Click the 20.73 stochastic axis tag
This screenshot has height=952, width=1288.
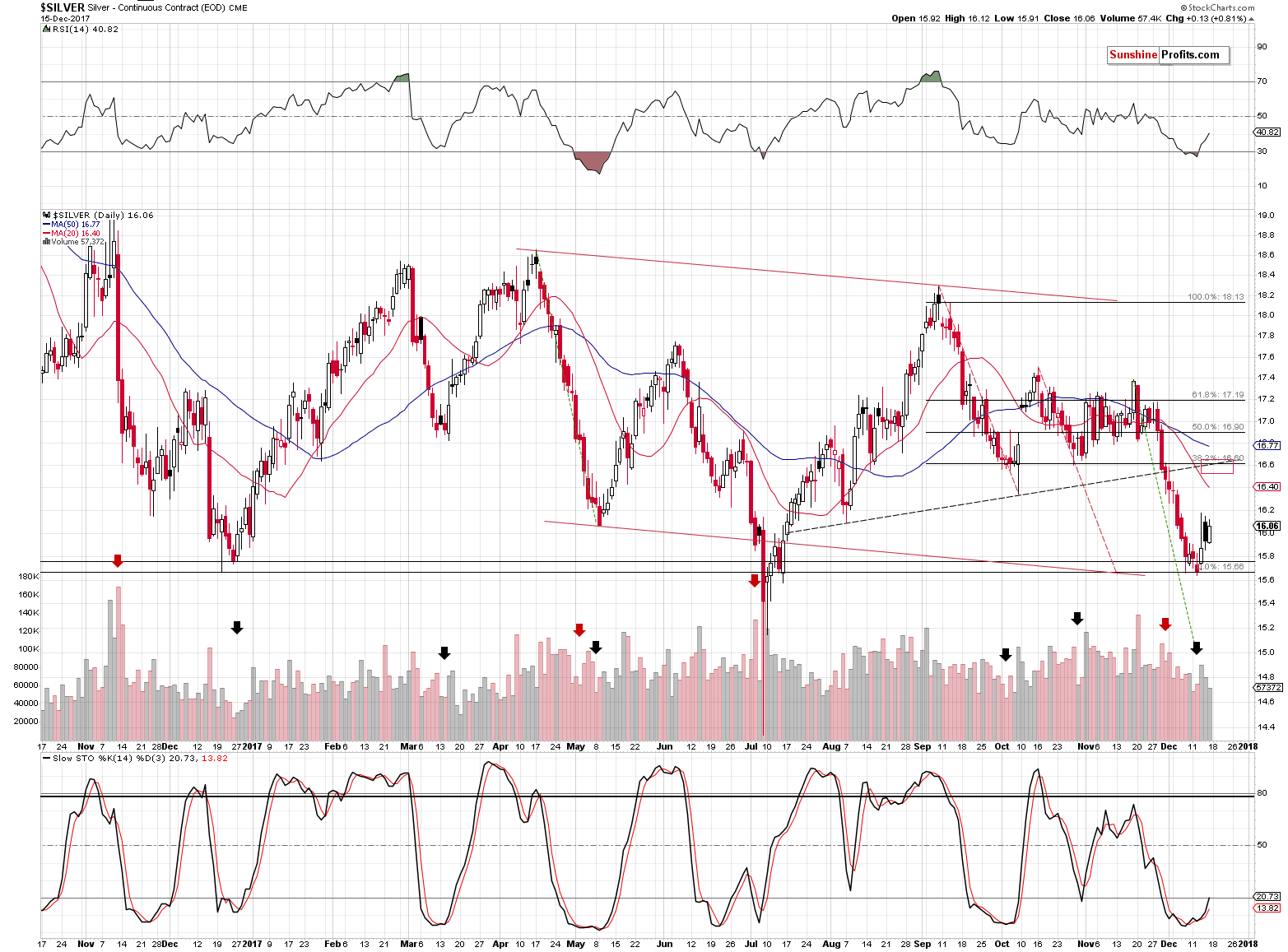coord(1268,896)
